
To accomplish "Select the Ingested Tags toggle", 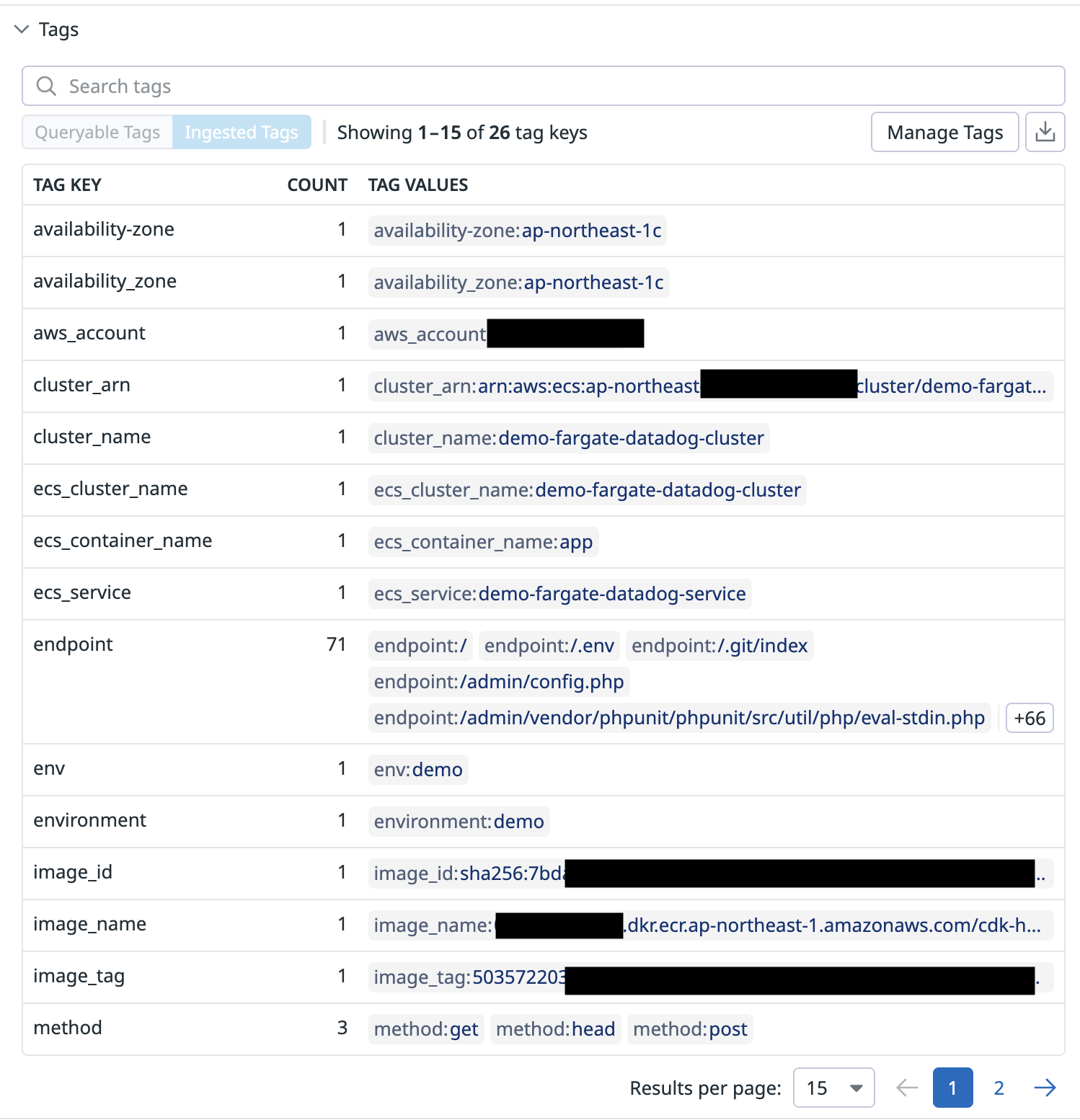I will [x=241, y=133].
